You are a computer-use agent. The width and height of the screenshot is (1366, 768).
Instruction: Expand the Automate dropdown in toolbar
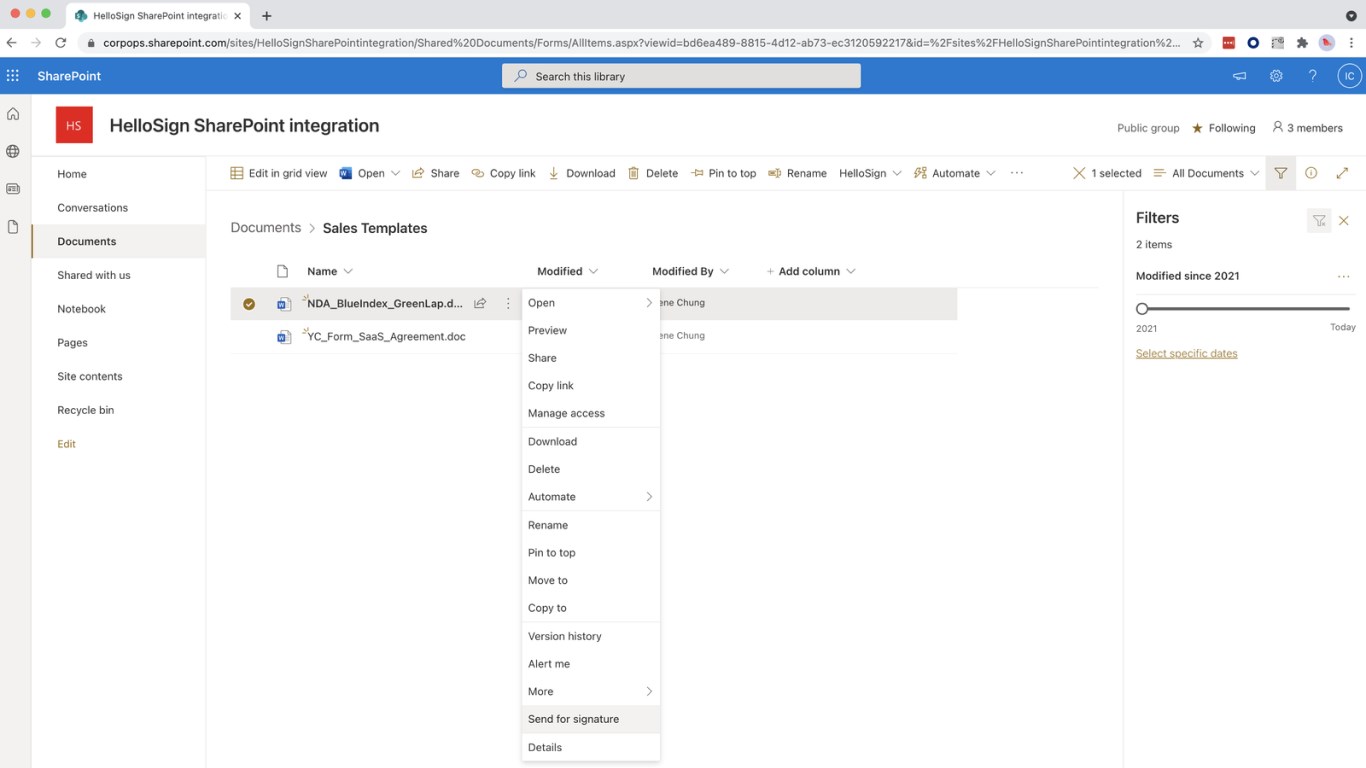coord(955,173)
